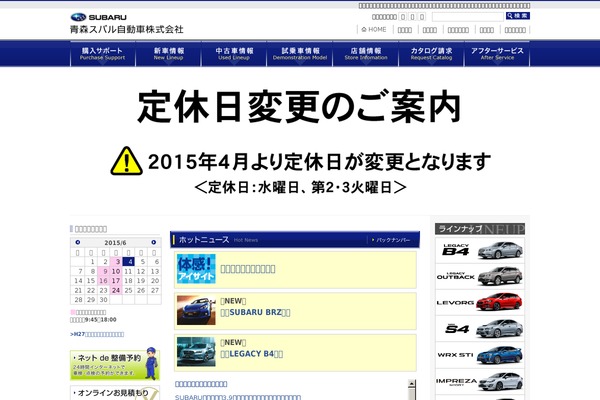
Task: Open the Request Catalog menu
Action: pyautogui.click(x=431, y=54)
